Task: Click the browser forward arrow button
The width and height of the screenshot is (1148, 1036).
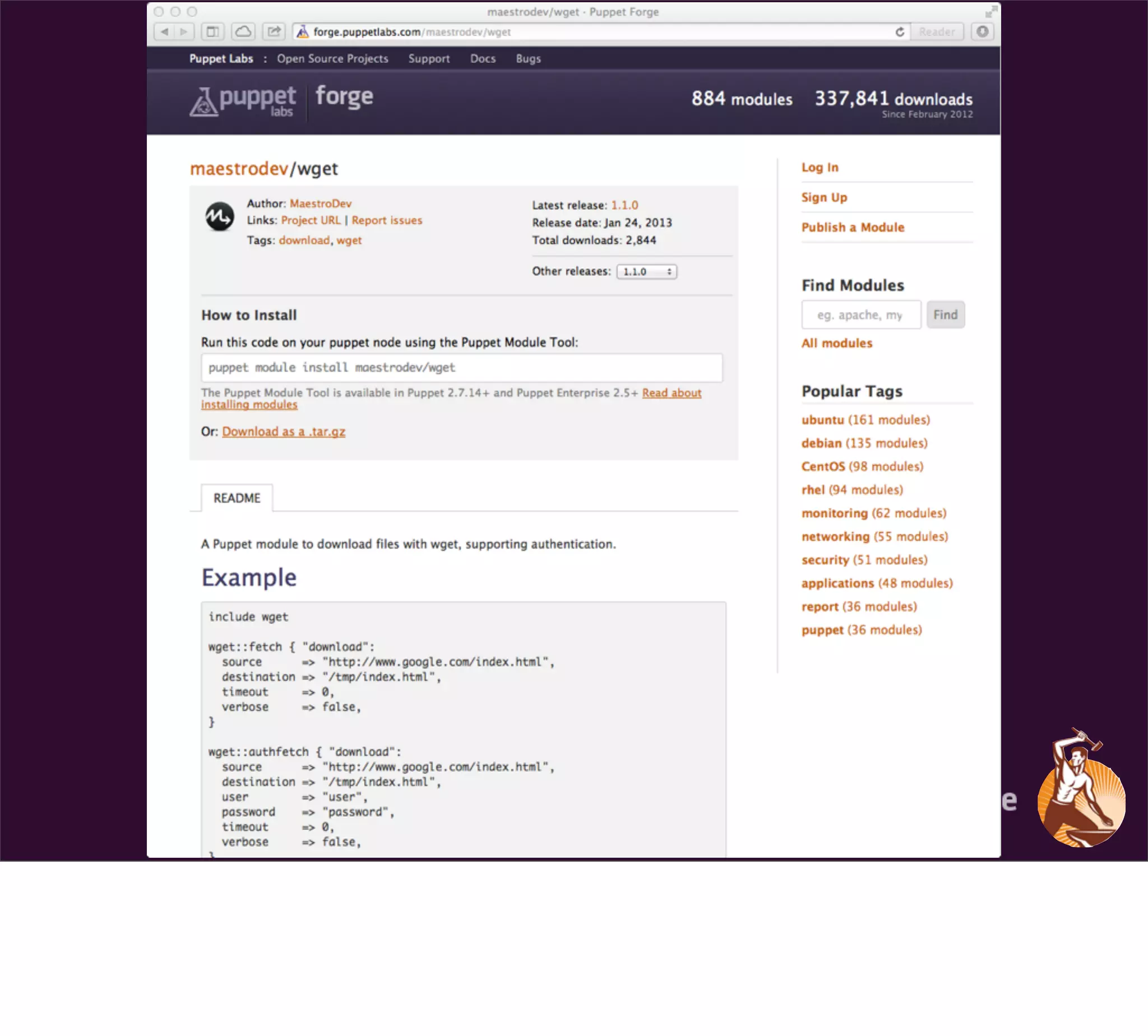Action: pos(184,32)
